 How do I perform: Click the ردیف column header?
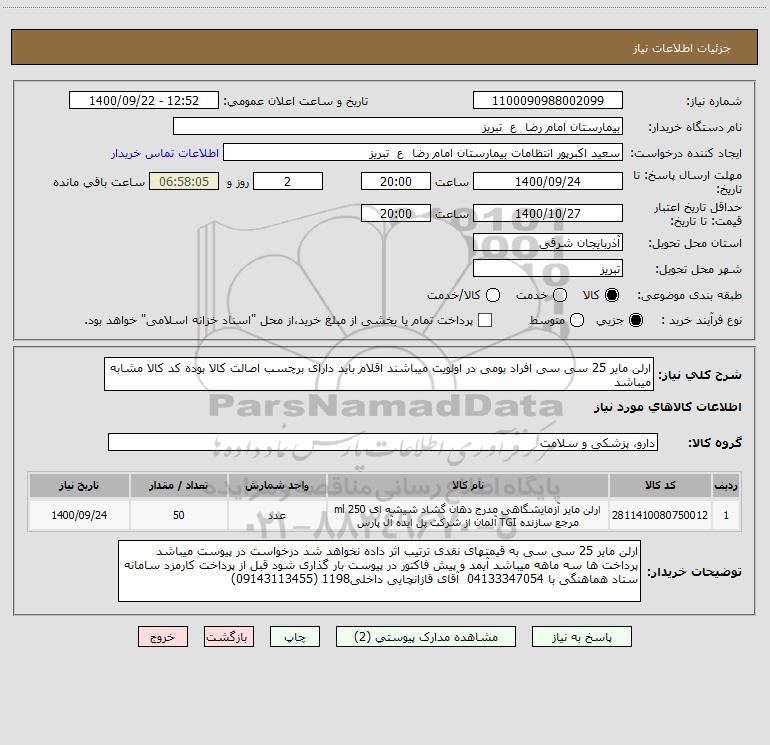click(726, 486)
